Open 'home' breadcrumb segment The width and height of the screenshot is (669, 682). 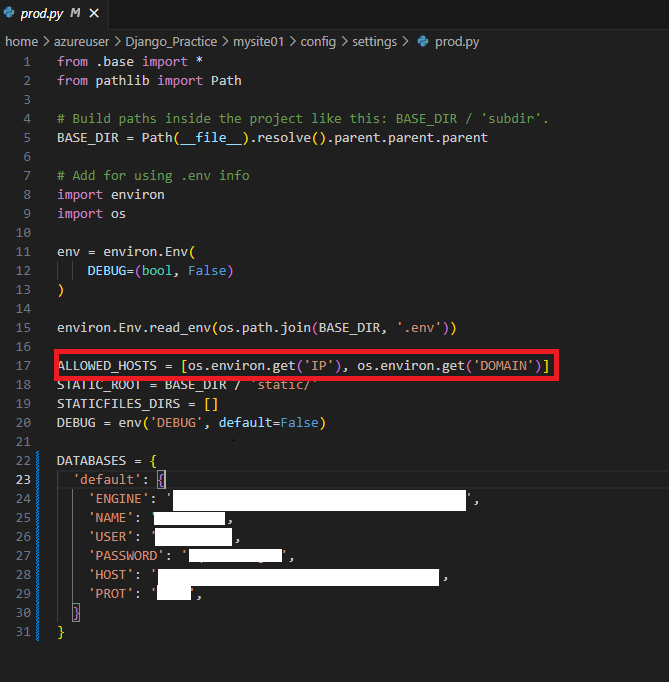click(22, 42)
